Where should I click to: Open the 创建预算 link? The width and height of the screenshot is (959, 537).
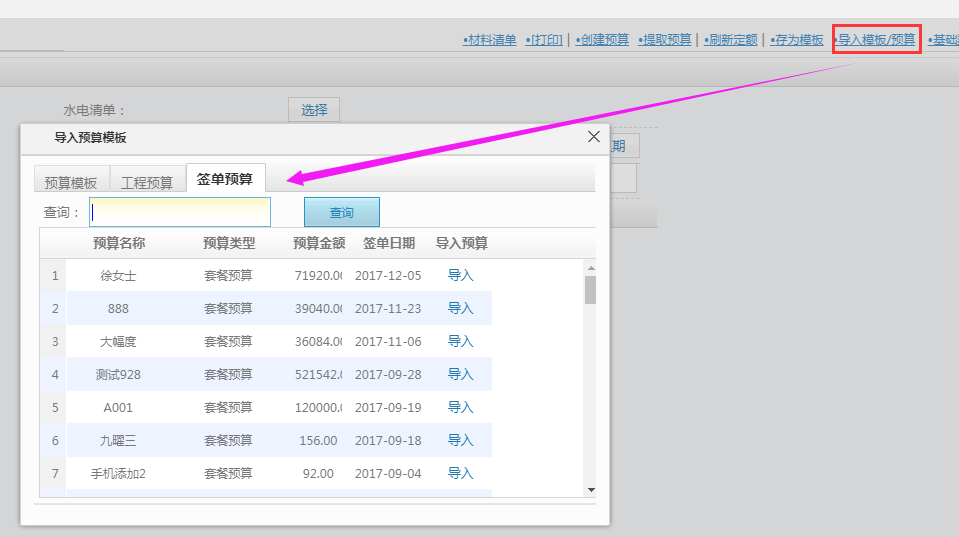[x=602, y=40]
